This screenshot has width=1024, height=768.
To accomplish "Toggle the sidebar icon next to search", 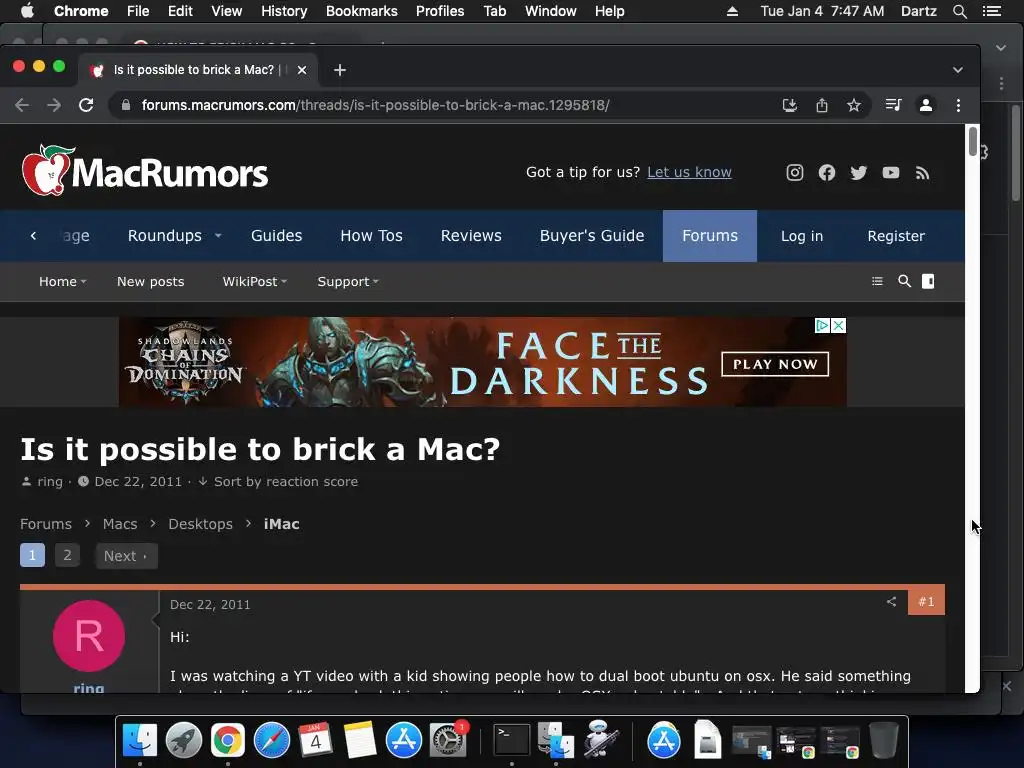I will tap(928, 281).
